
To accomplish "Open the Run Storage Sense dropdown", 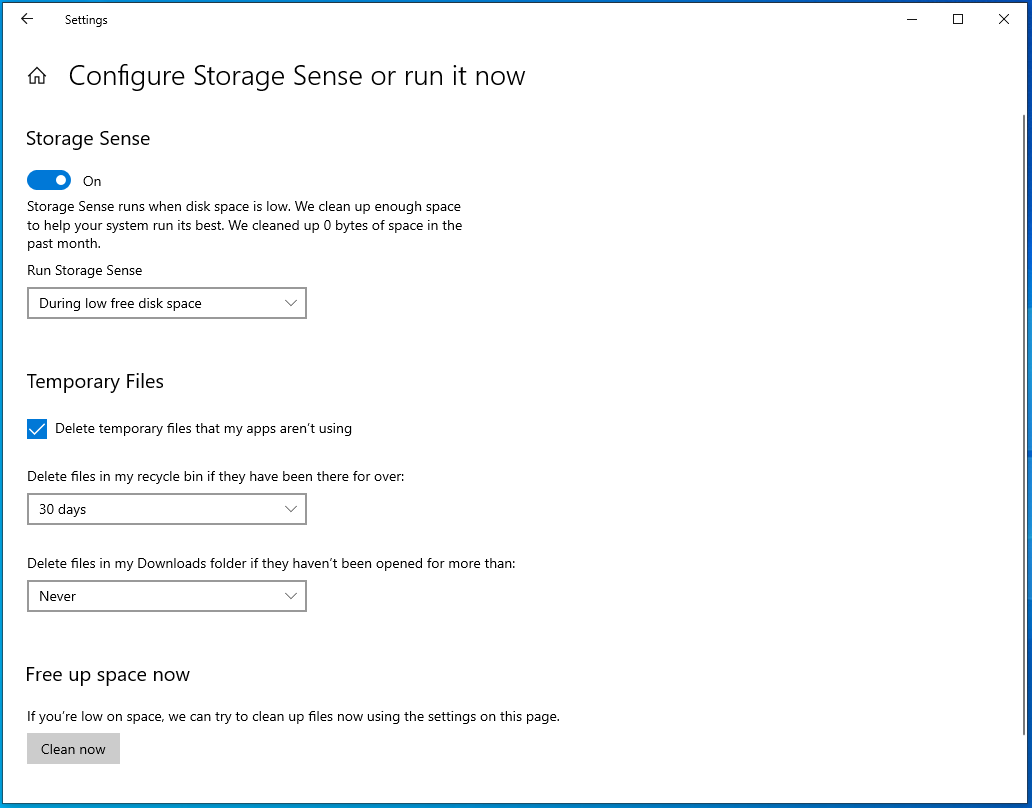I will pyautogui.click(x=167, y=303).
